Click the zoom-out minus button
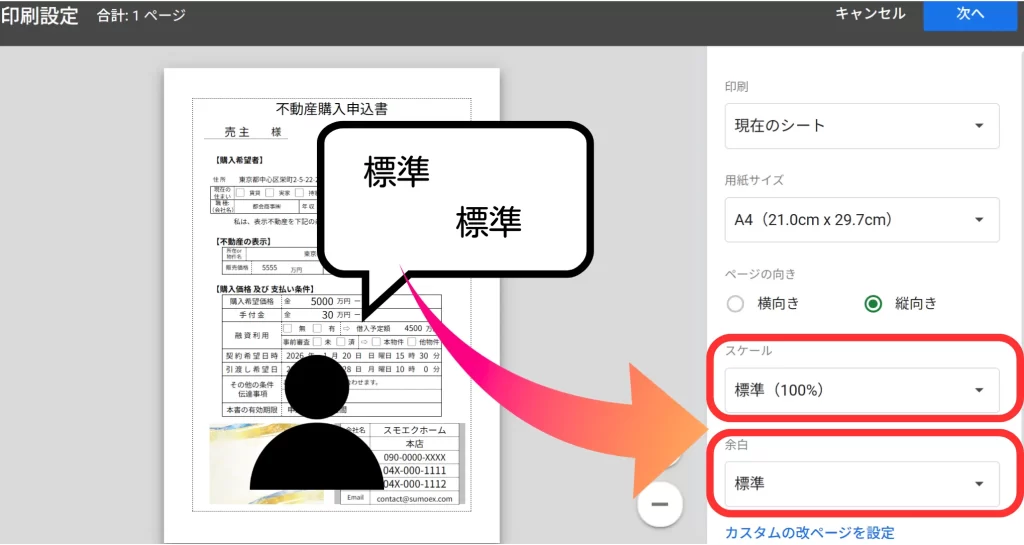Viewport: 1024px width, 545px height. tap(659, 504)
